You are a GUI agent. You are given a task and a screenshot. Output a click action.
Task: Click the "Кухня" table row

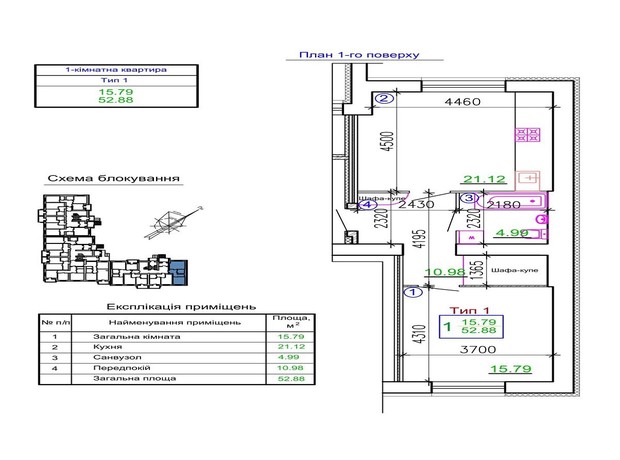click(x=177, y=347)
